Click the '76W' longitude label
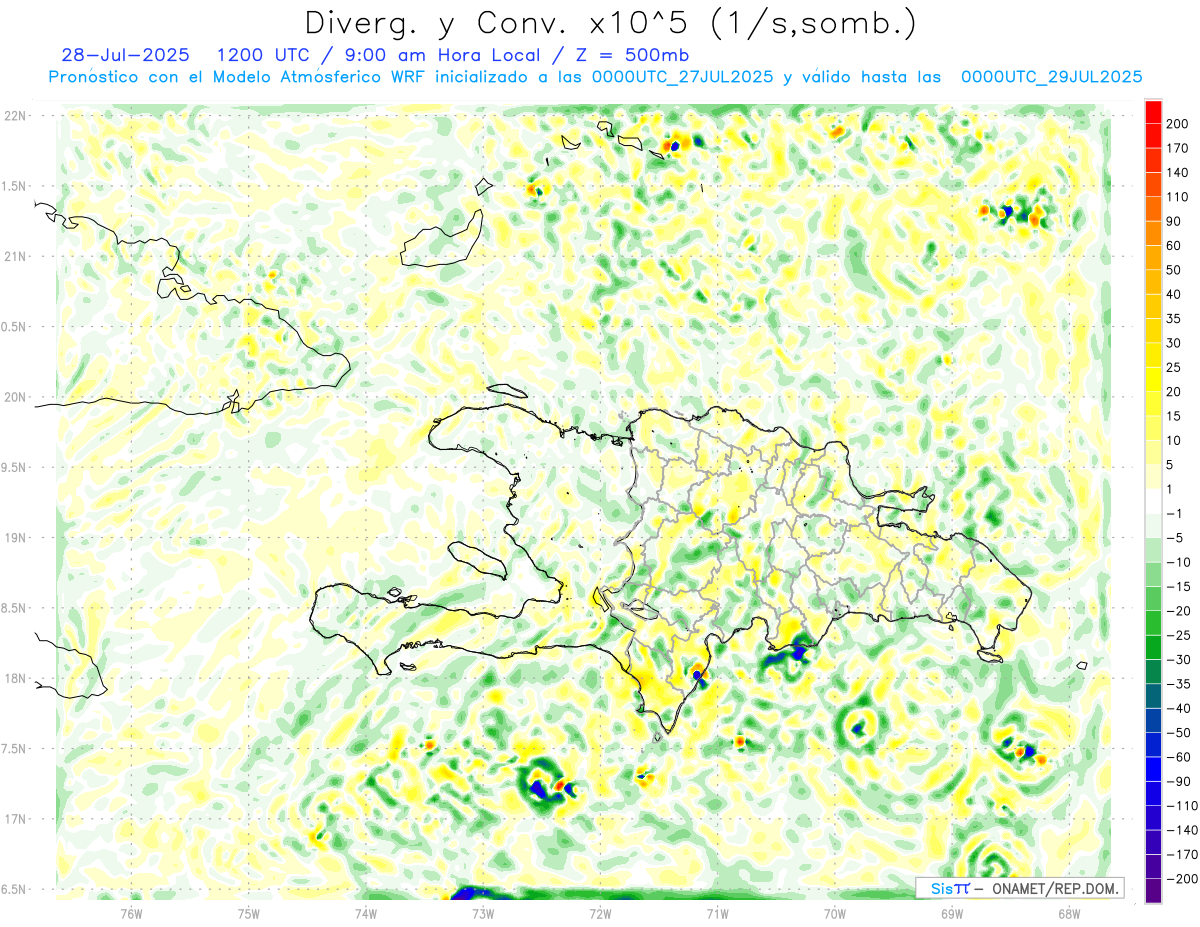The image size is (1200, 927). click(131, 913)
